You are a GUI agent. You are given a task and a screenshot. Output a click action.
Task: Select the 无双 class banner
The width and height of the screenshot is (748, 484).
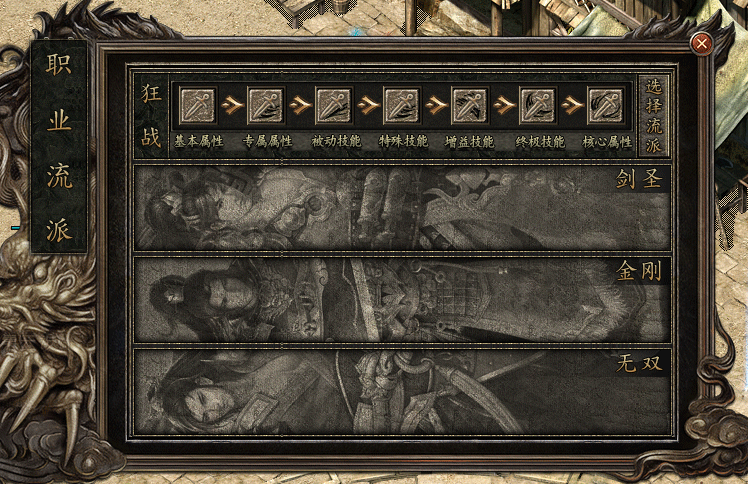402,391
